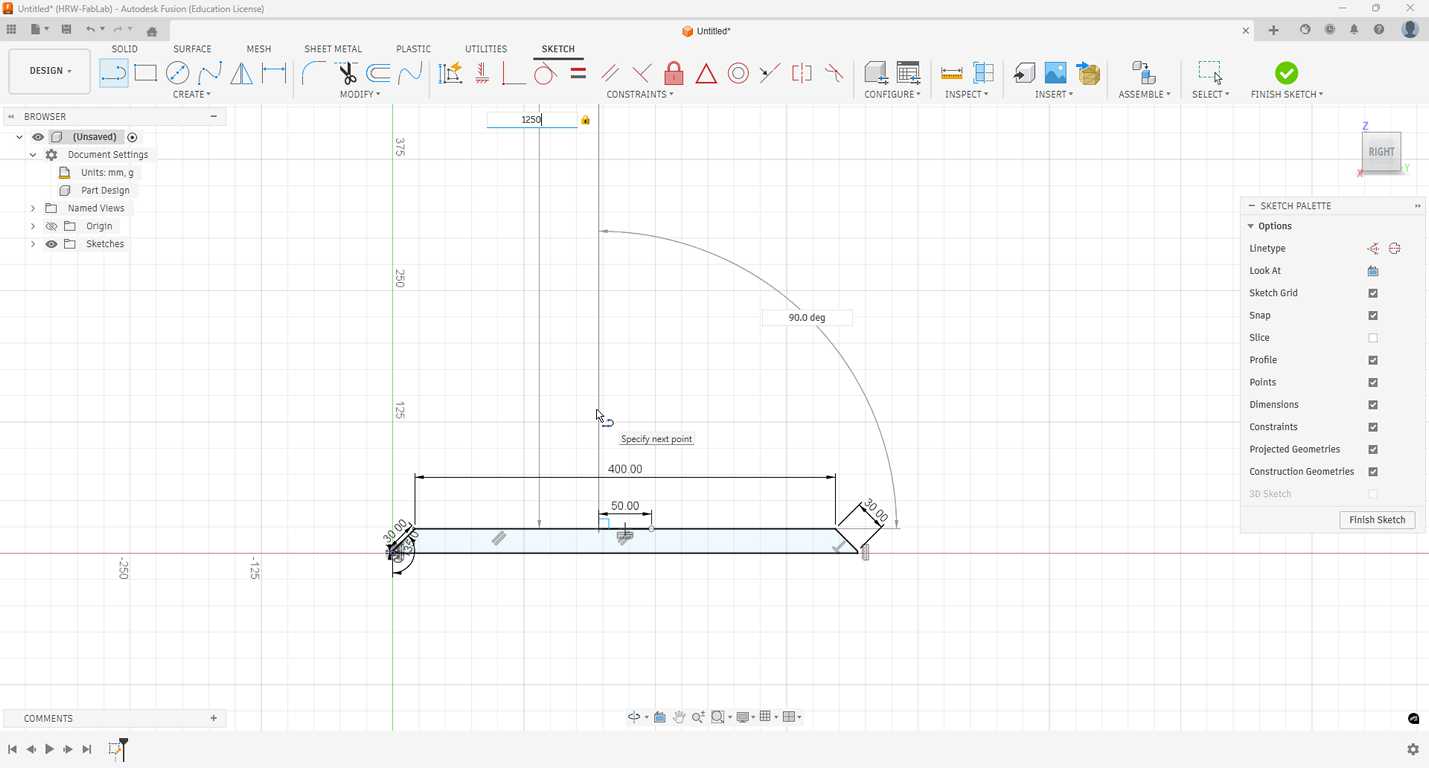This screenshot has width=1429, height=768.
Task: Select the Pan hand tool
Action: (x=679, y=717)
